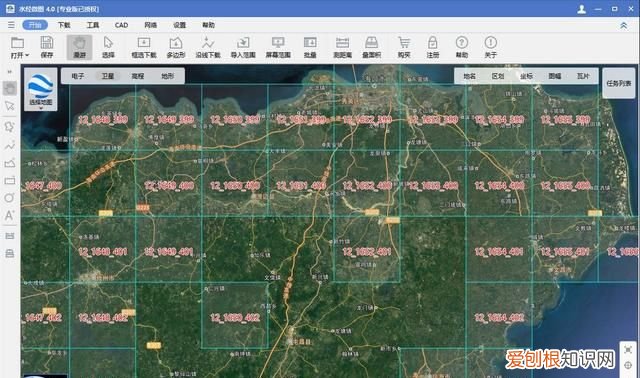Select arrow pointer in left sidebar
This screenshot has height=378, width=640.
pyautogui.click(x=10, y=106)
